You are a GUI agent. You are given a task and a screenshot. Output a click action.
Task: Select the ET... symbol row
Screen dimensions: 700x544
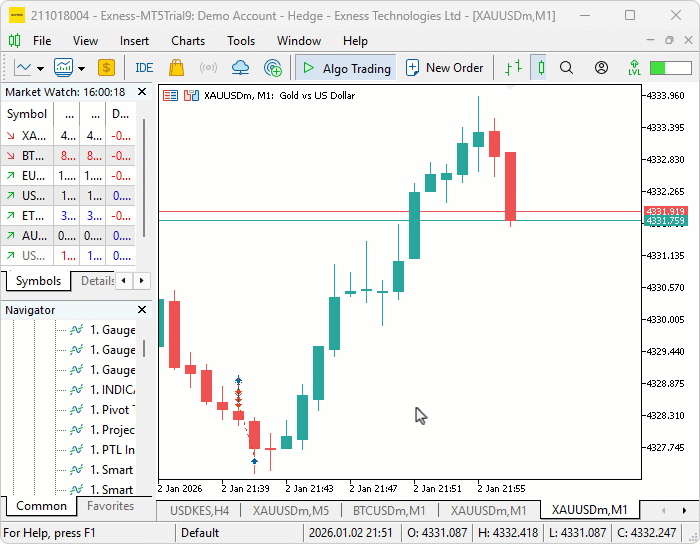(68, 216)
